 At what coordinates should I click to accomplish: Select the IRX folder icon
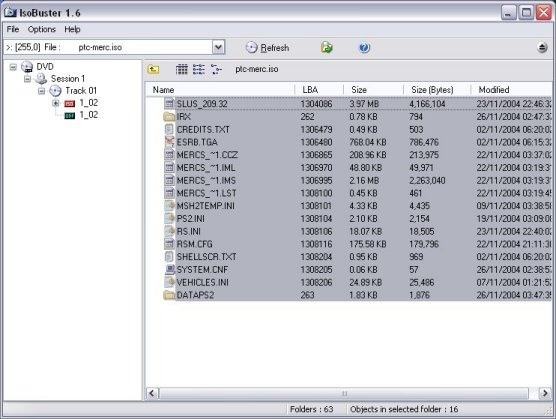click(x=169, y=116)
